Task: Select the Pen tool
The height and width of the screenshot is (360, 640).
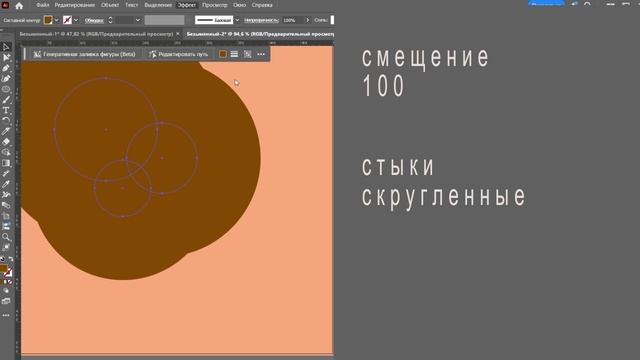Action: tap(6, 68)
